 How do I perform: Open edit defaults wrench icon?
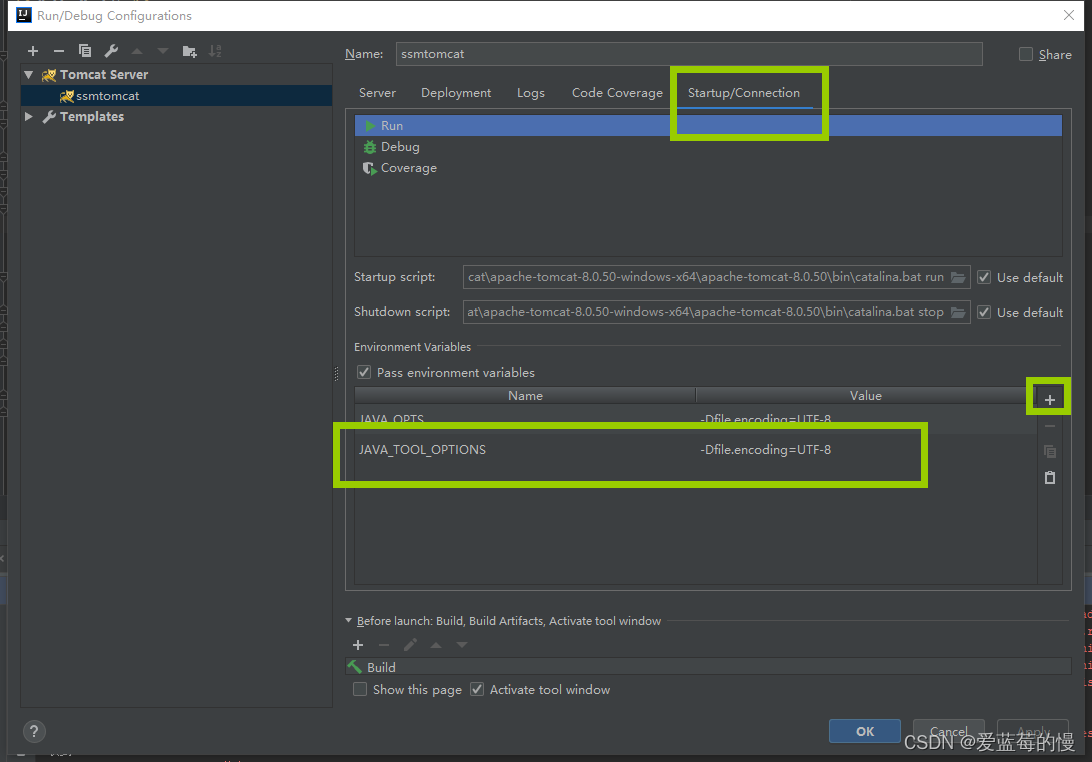click(111, 51)
